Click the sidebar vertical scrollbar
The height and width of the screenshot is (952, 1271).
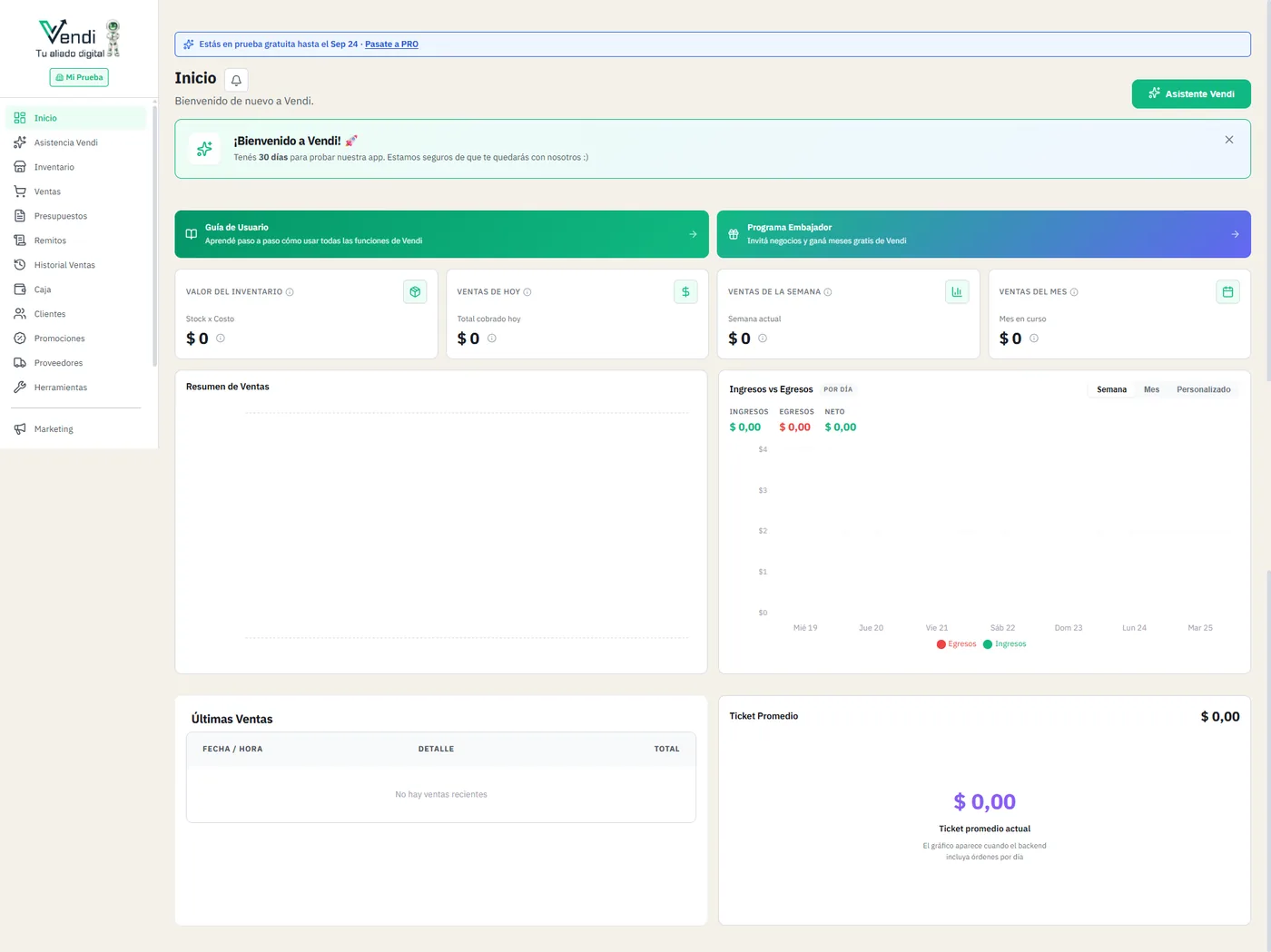(154, 236)
